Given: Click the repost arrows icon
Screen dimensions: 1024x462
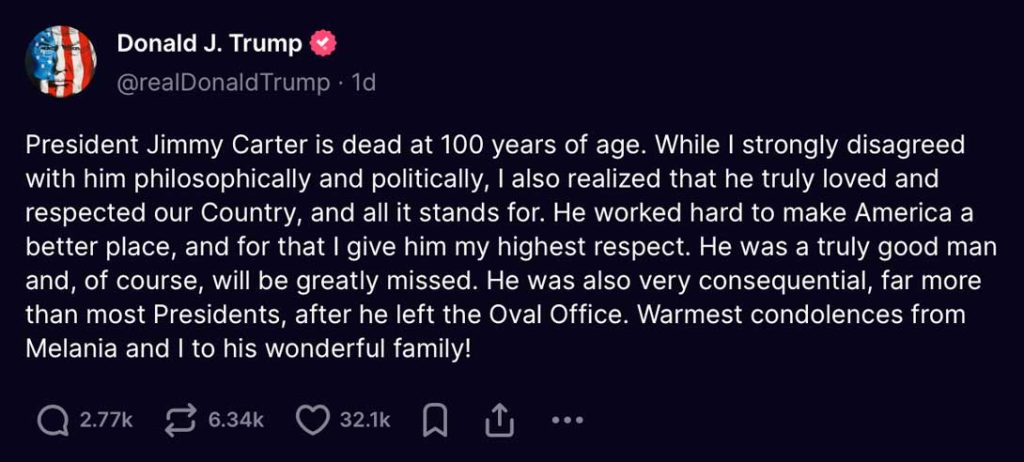Looking at the screenshot, I should [x=181, y=421].
